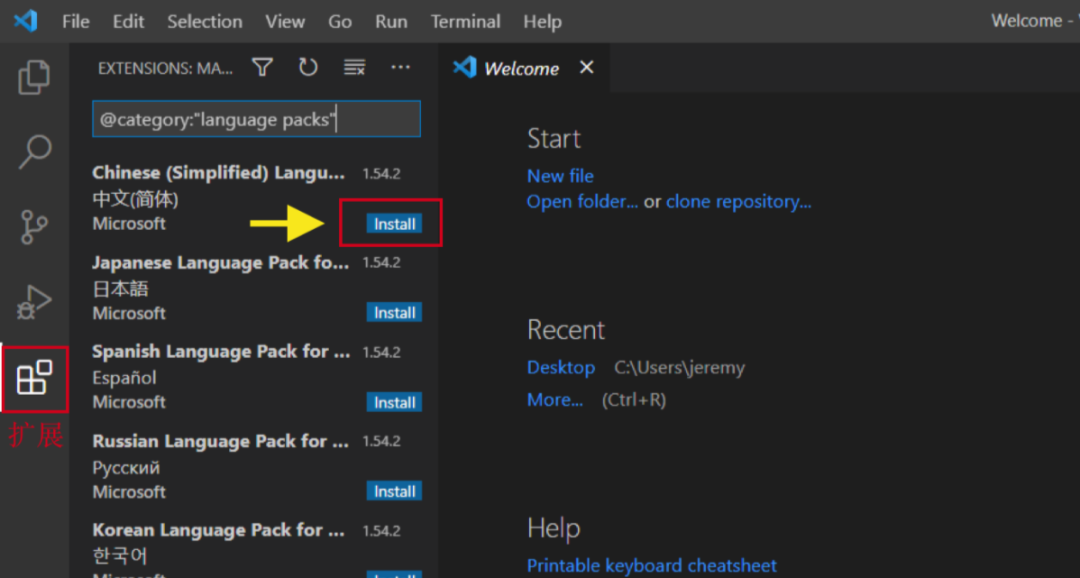Click the C:\Users\jeremy path text

point(679,367)
